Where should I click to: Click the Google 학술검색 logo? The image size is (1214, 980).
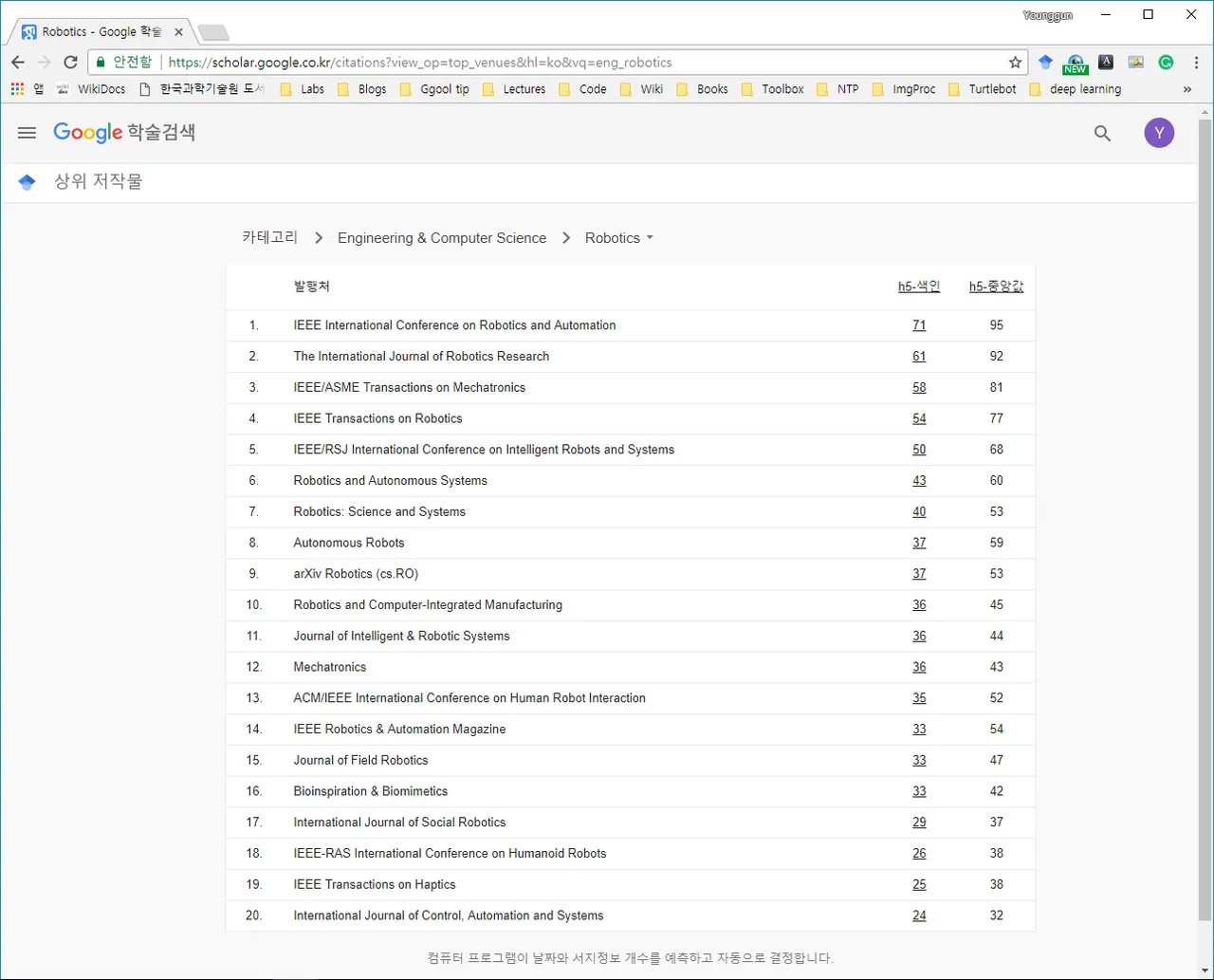pyautogui.click(x=124, y=133)
